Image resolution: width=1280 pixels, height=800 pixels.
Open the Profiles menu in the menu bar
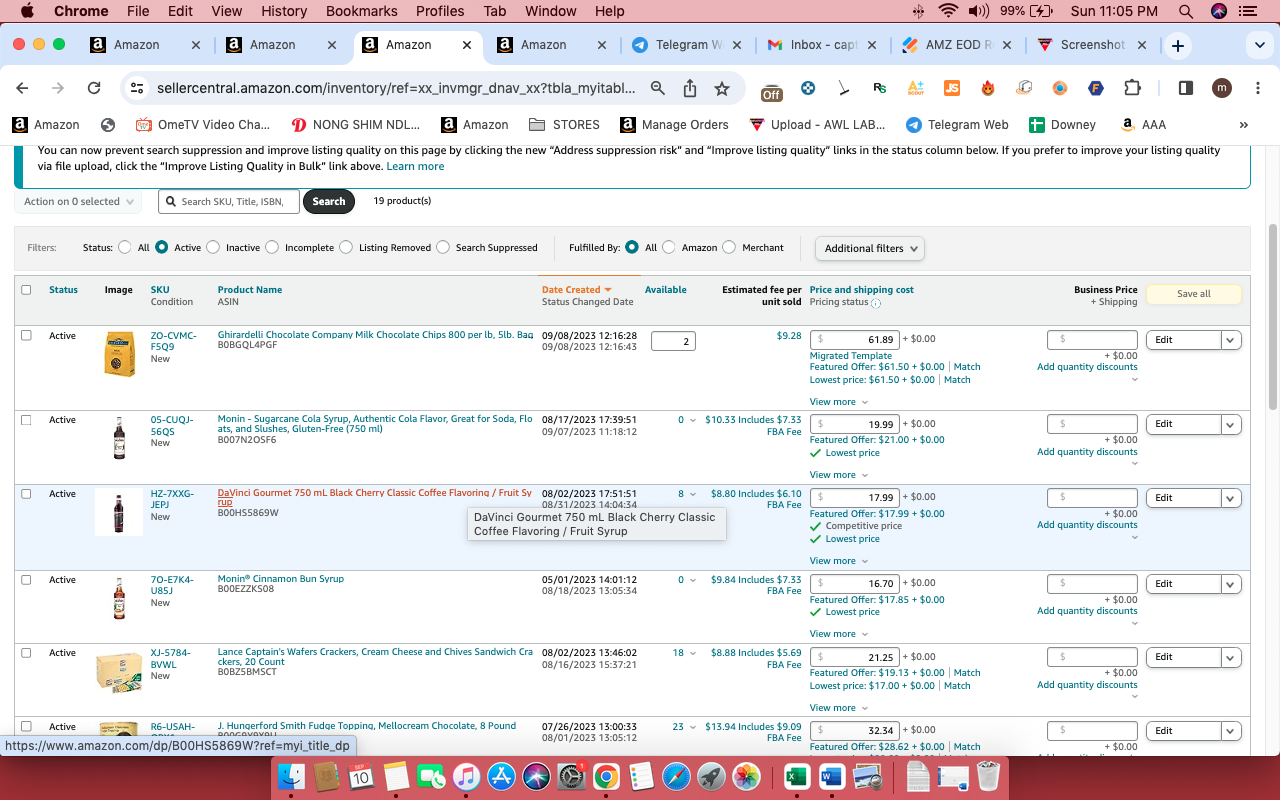[440, 11]
